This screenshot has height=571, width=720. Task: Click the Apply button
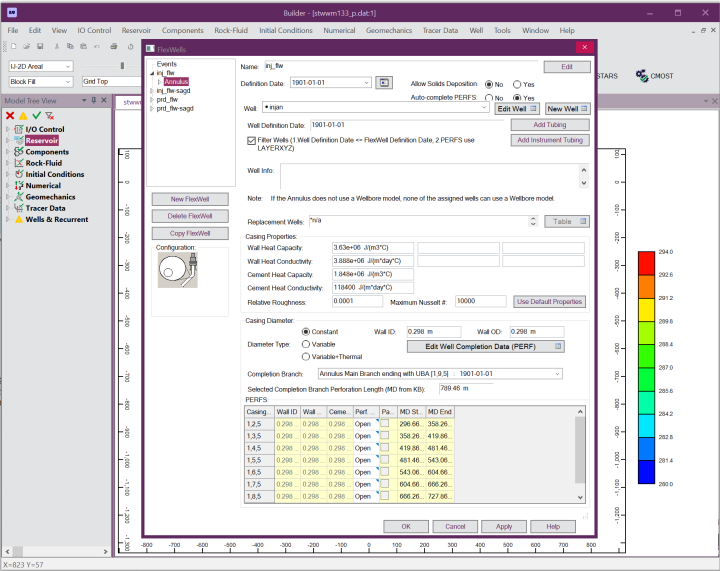tap(504, 526)
